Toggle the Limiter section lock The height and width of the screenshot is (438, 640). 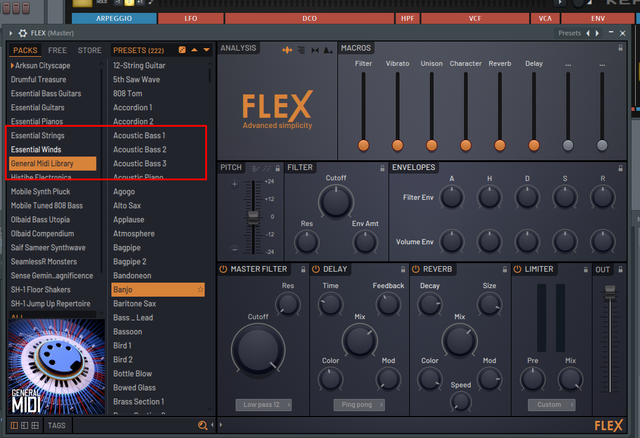point(586,269)
